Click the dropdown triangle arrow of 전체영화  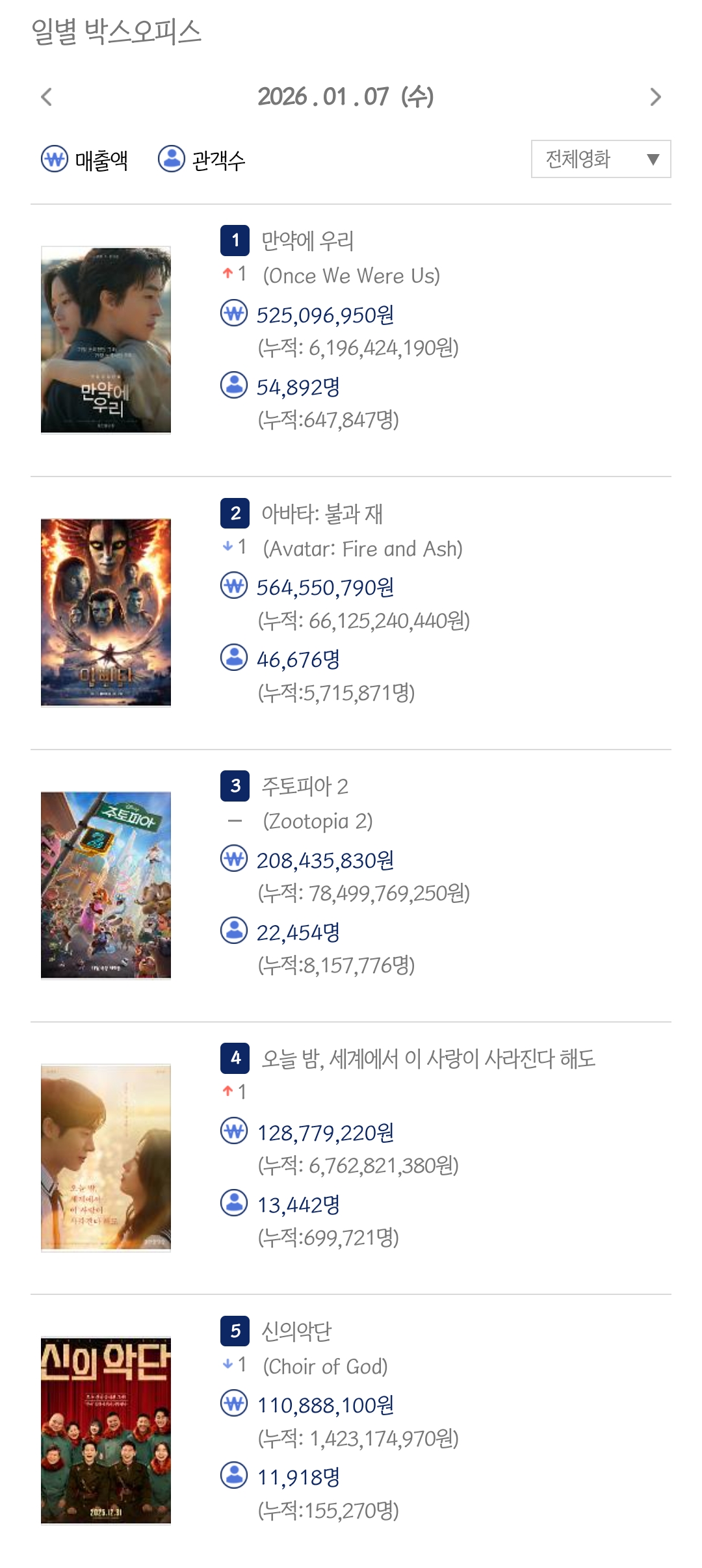click(x=653, y=159)
